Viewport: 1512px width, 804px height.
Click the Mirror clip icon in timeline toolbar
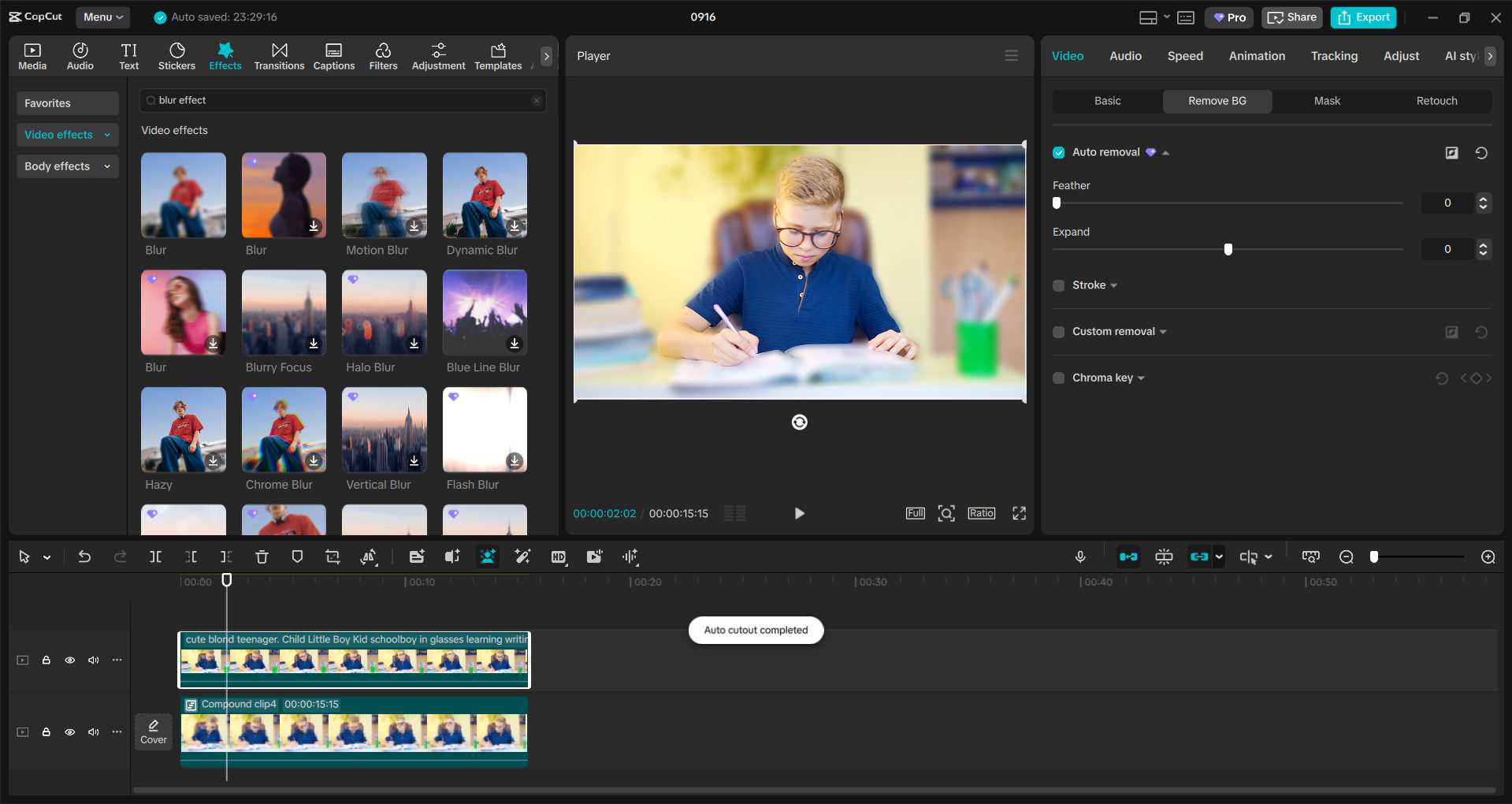coord(368,556)
